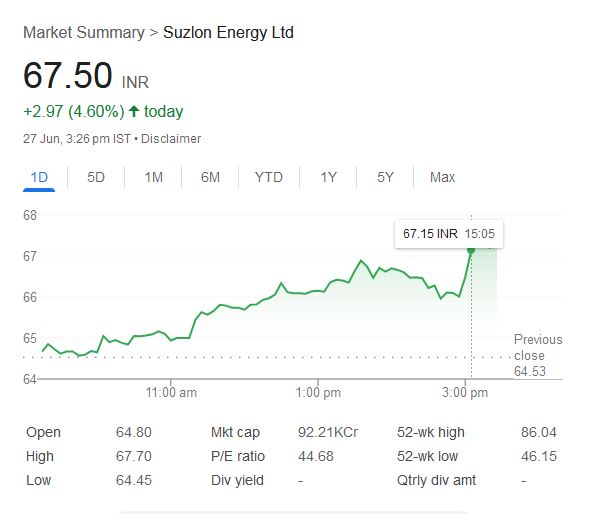Switch to the 5D tab
This screenshot has height=514, width=614.
click(96, 177)
